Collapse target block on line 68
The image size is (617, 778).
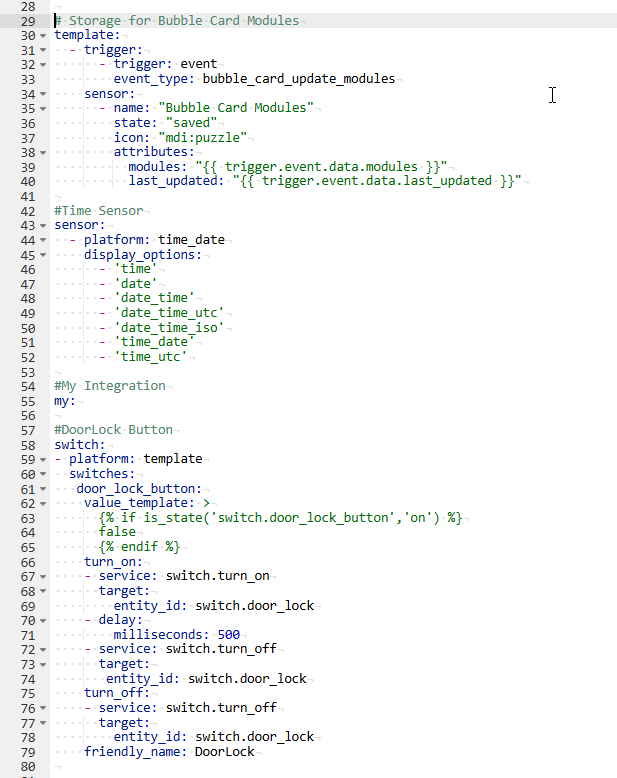click(43, 591)
